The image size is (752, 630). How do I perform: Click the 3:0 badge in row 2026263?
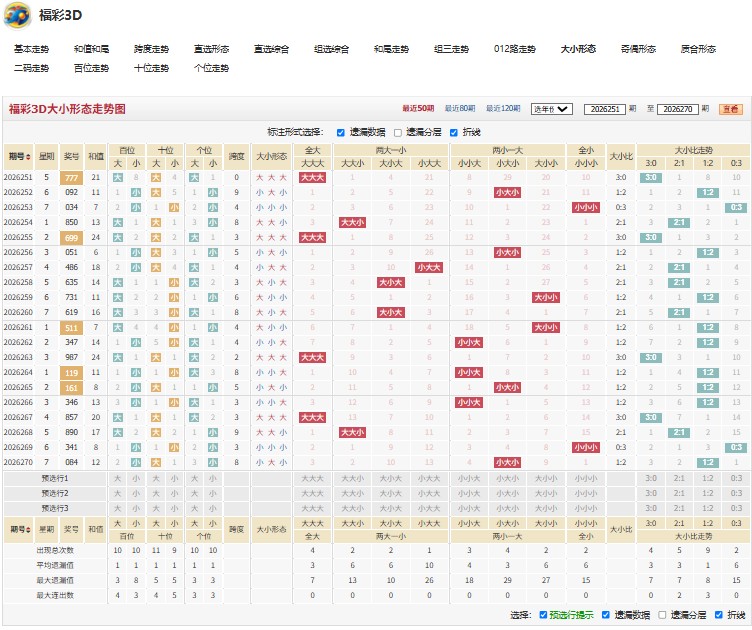651,358
